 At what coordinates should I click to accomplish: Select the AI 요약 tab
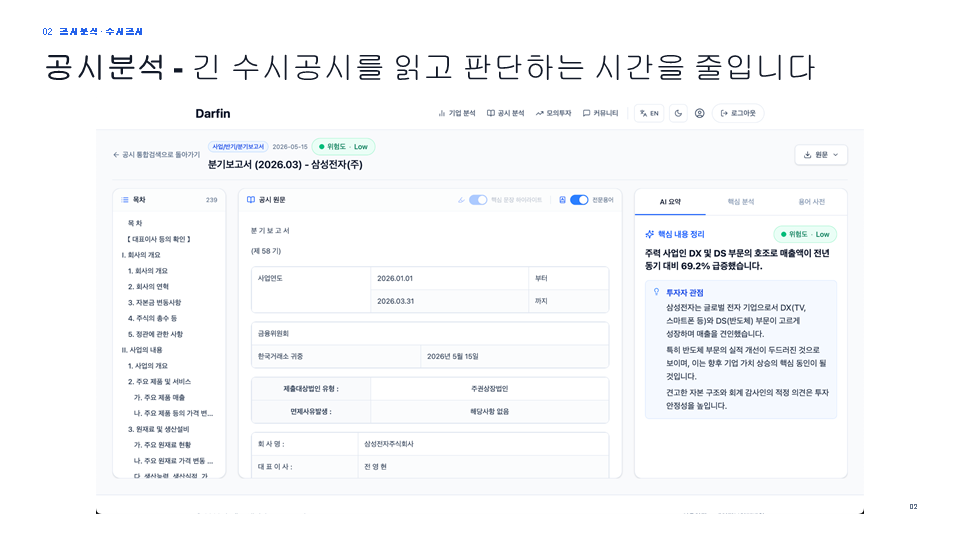point(670,201)
